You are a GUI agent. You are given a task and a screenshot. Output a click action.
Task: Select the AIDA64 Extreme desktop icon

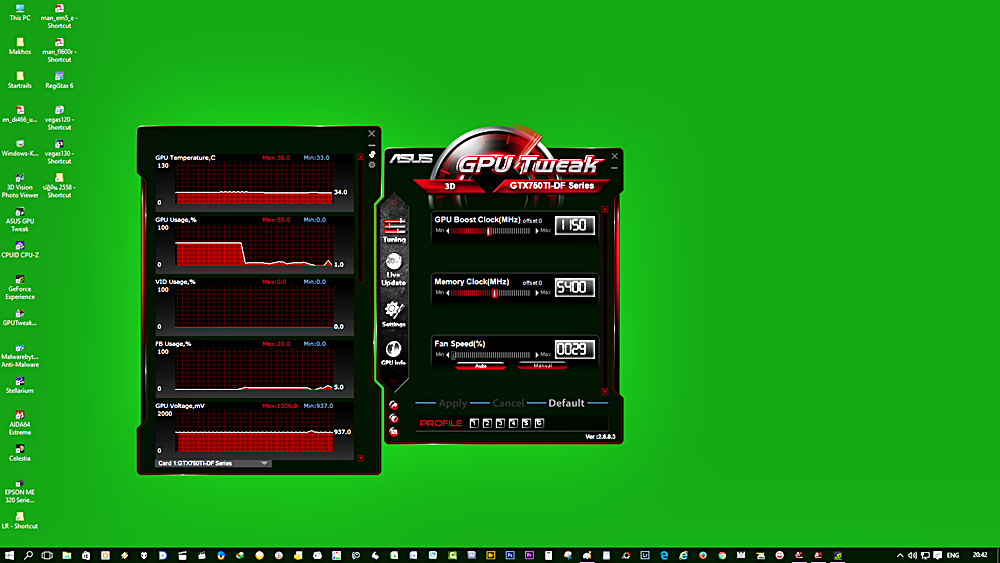[20, 423]
